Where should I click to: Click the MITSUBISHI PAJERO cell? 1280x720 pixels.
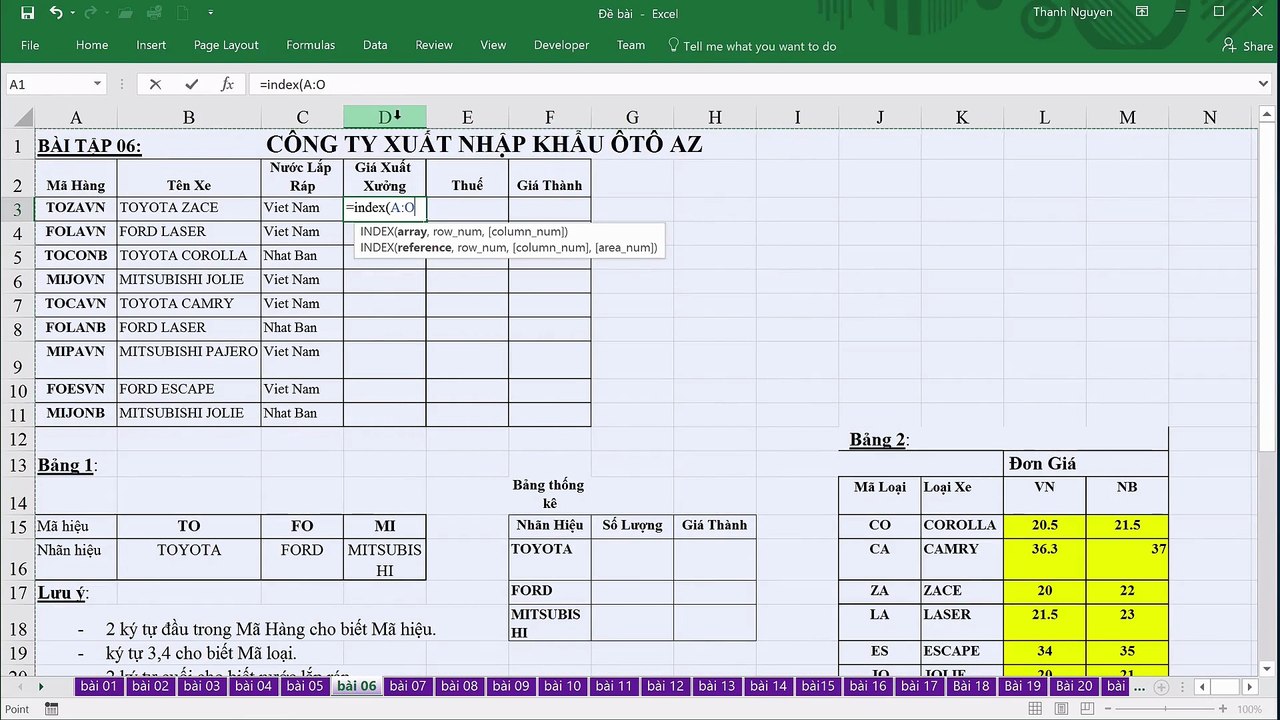point(189,359)
